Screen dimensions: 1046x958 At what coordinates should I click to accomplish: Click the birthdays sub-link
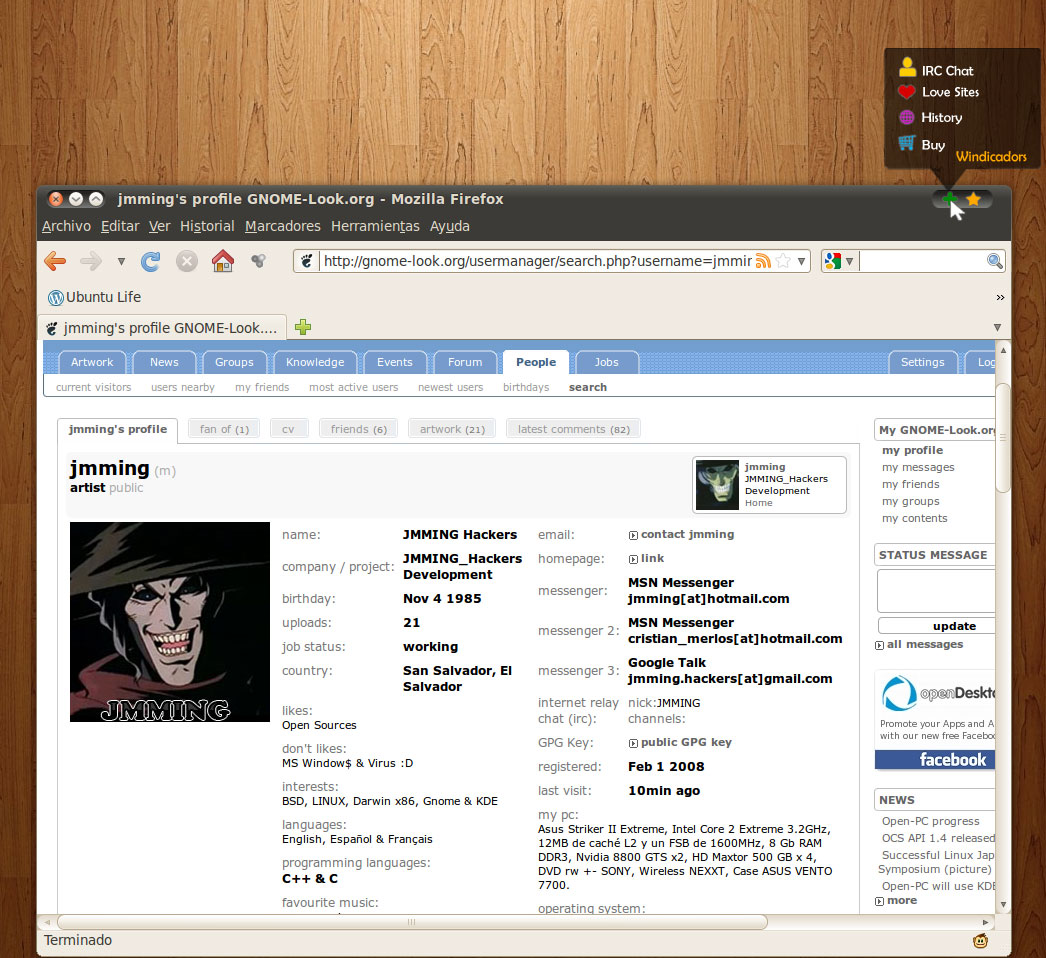tap(526, 387)
